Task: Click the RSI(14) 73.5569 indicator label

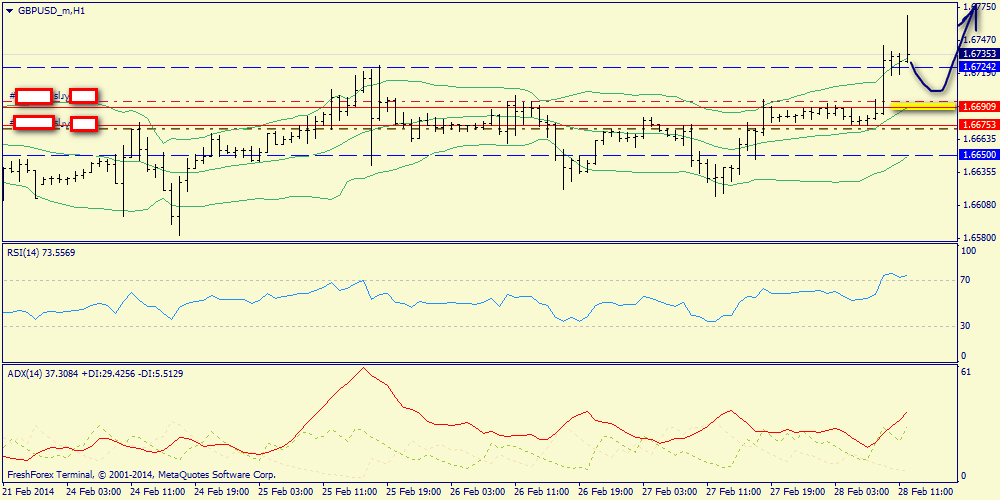Action: click(41, 252)
